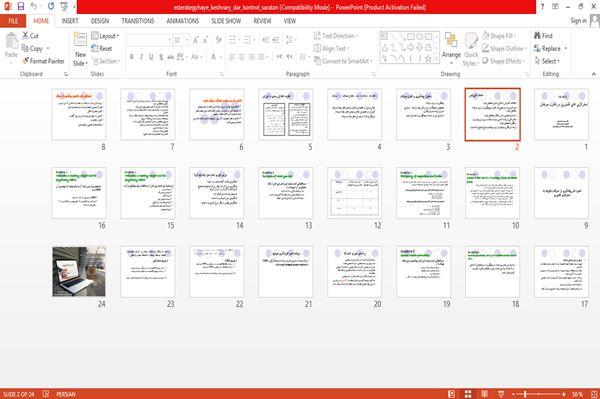Click the Copy icon
Screen dimensions: 600x399
coord(25,48)
